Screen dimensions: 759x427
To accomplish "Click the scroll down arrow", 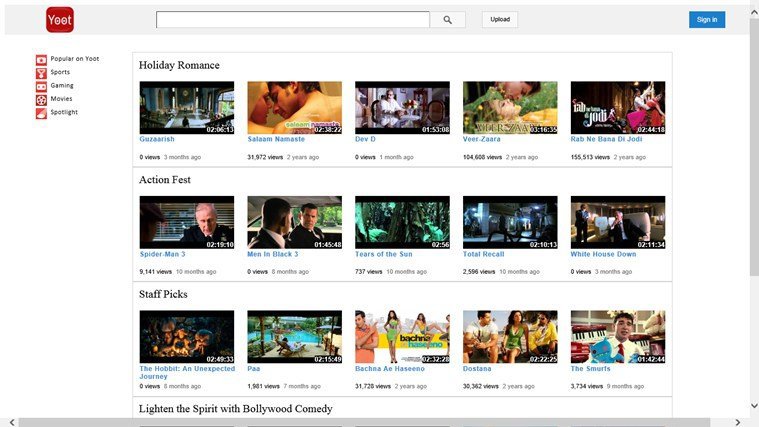I will pyautogui.click(x=754, y=406).
